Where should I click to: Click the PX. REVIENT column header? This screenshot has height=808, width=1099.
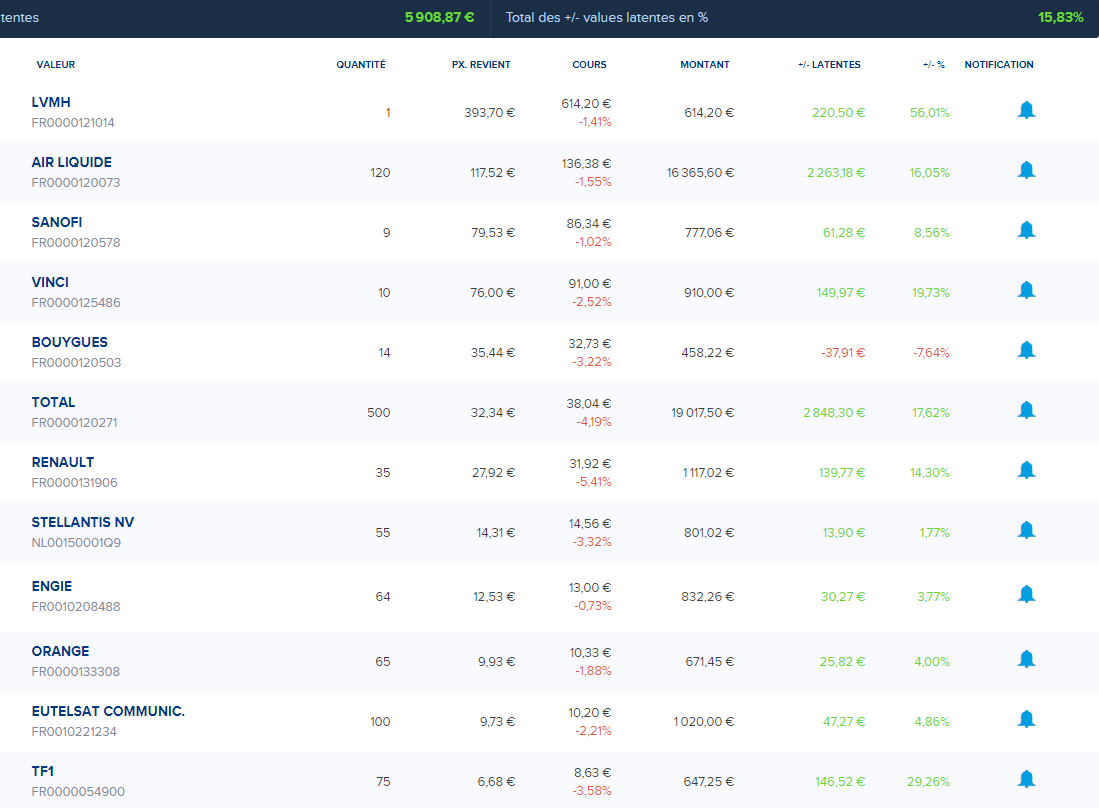481,65
